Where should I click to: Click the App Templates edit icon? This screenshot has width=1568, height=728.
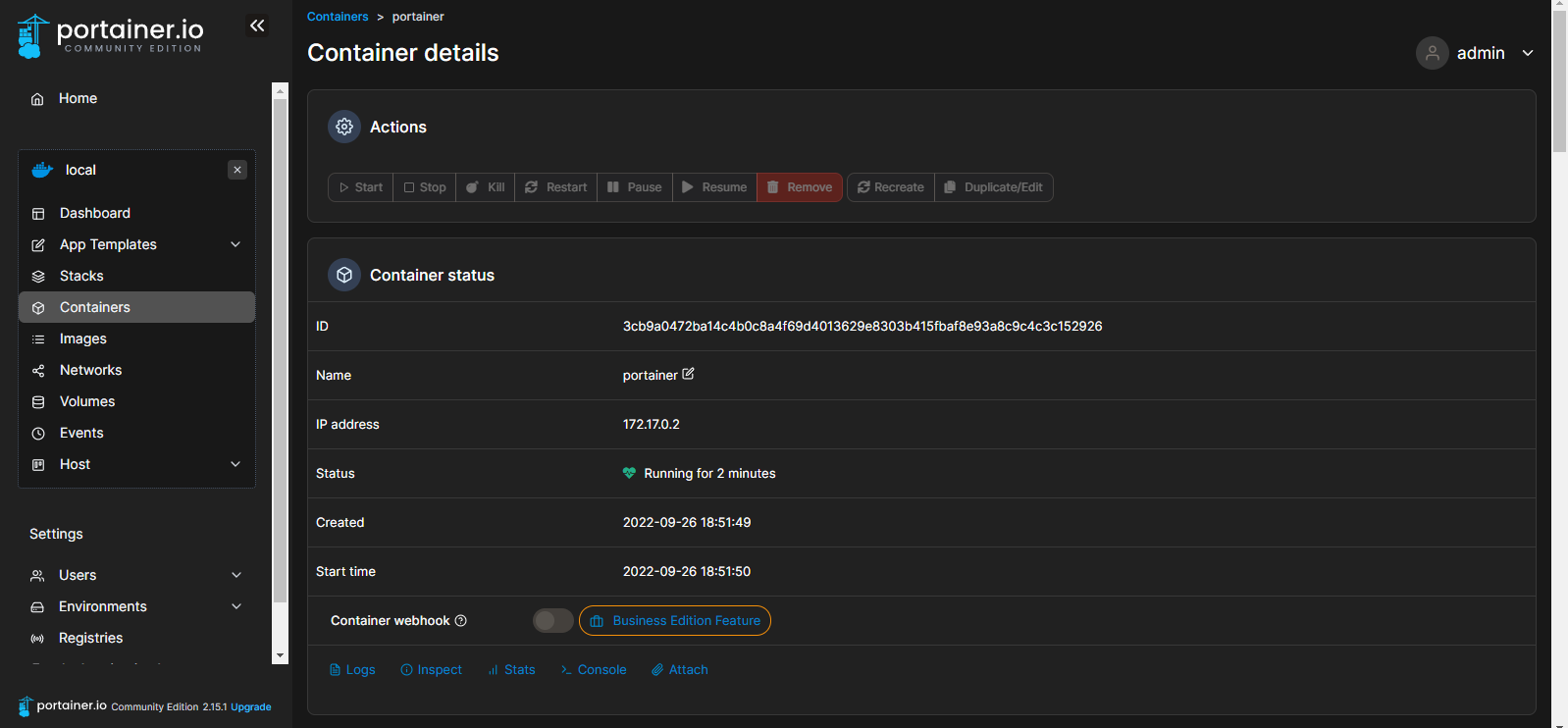[x=38, y=245]
